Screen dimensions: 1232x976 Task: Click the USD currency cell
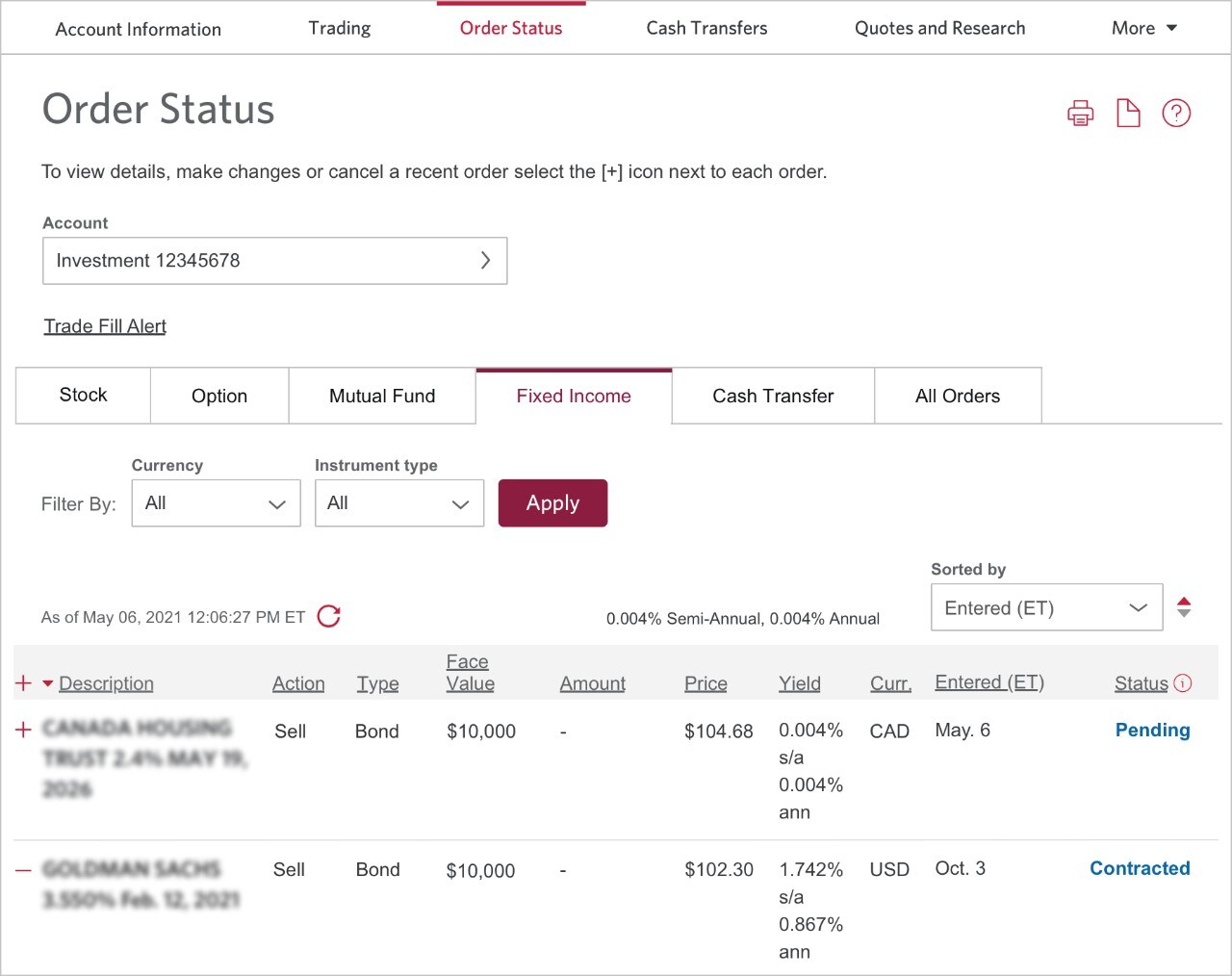[889, 870]
